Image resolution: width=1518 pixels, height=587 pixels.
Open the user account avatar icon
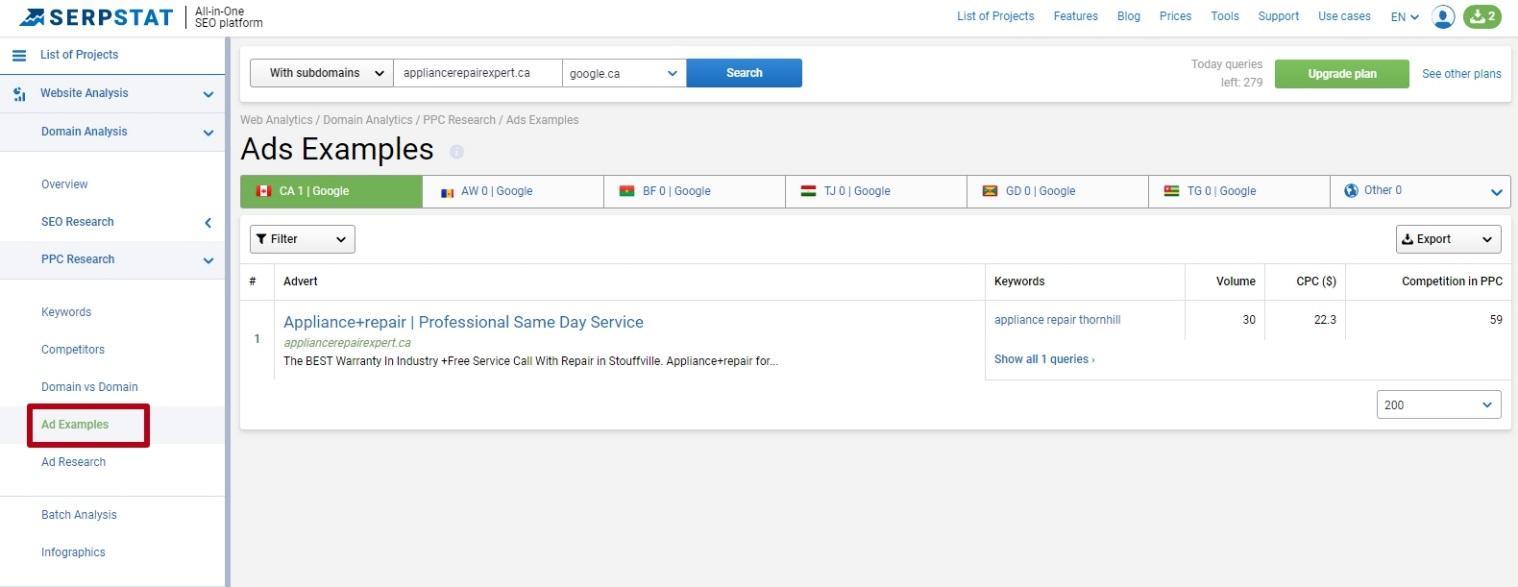1443,17
